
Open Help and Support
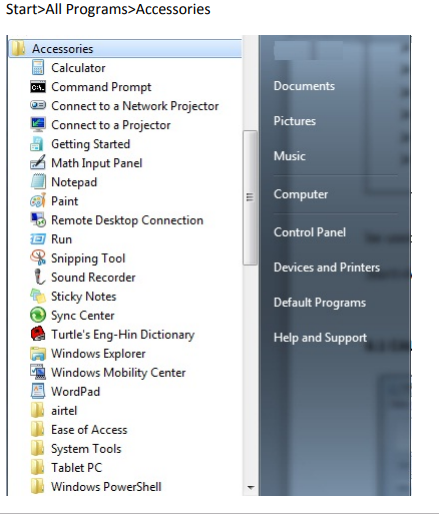point(320,338)
